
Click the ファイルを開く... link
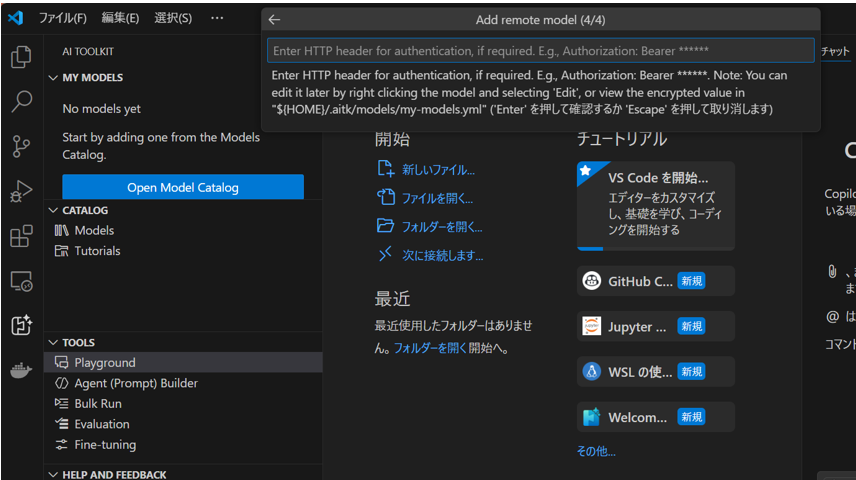pyautogui.click(x=437, y=198)
